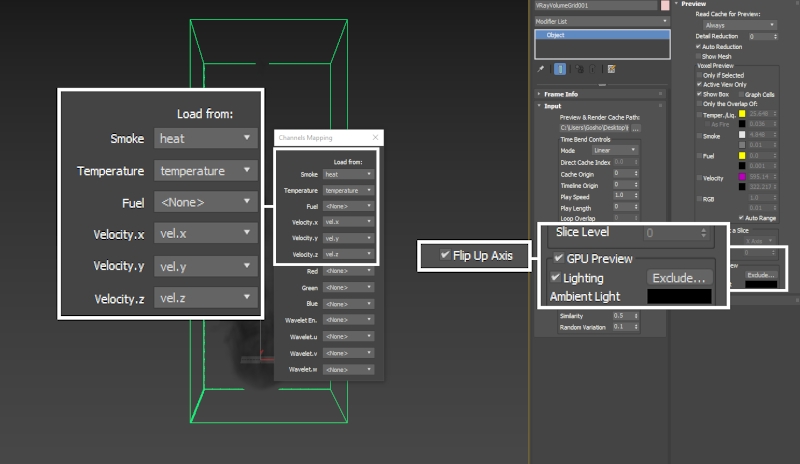Click cache path browse button
Image resolution: width=800 pixels, height=464 pixels.
coord(636,128)
